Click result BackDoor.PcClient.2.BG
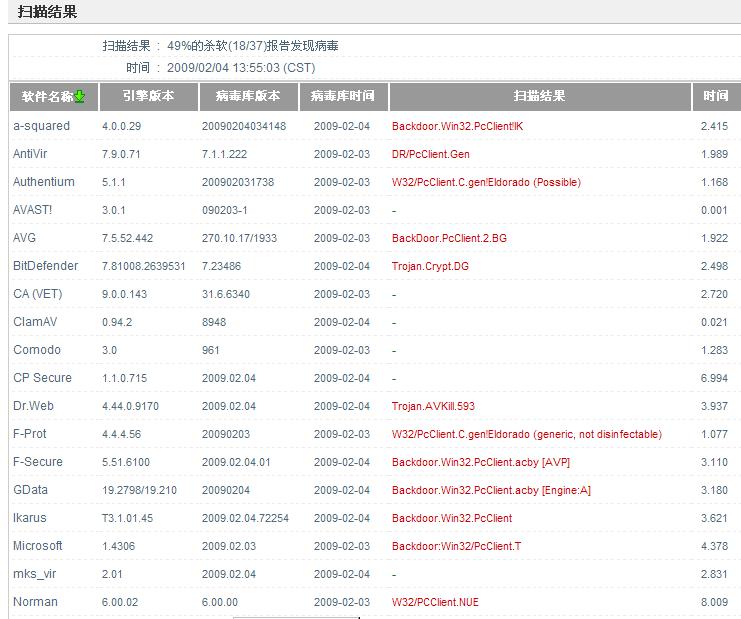This screenshot has height=619, width=741. pyautogui.click(x=449, y=238)
